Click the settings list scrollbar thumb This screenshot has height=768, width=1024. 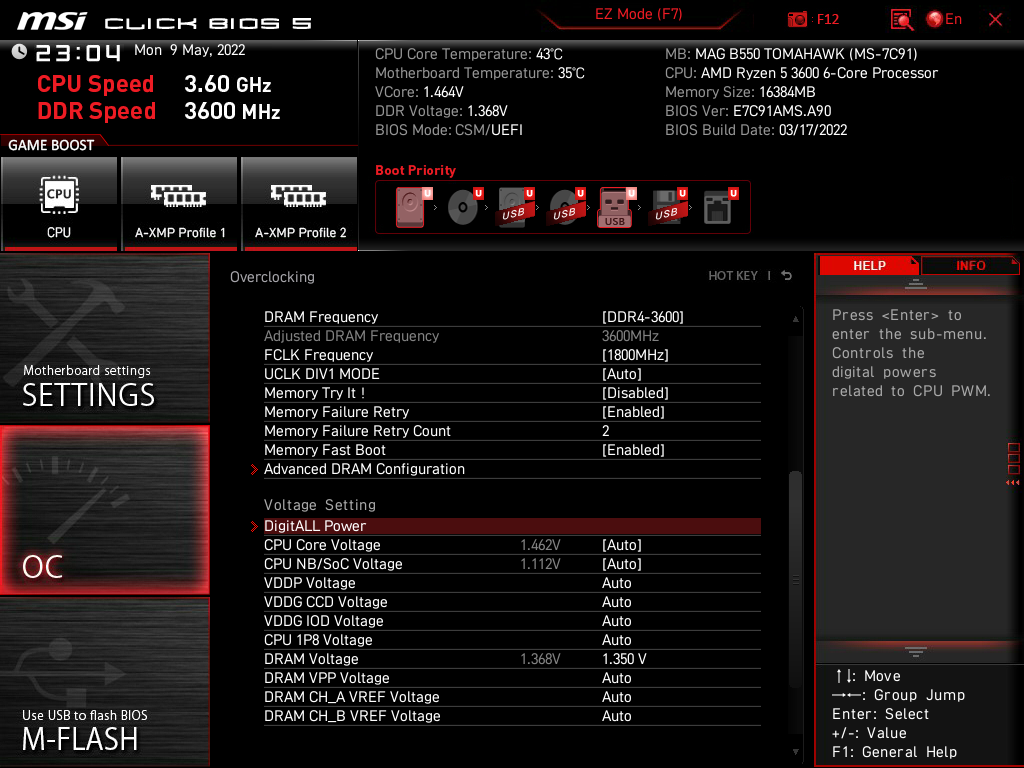tap(795, 579)
